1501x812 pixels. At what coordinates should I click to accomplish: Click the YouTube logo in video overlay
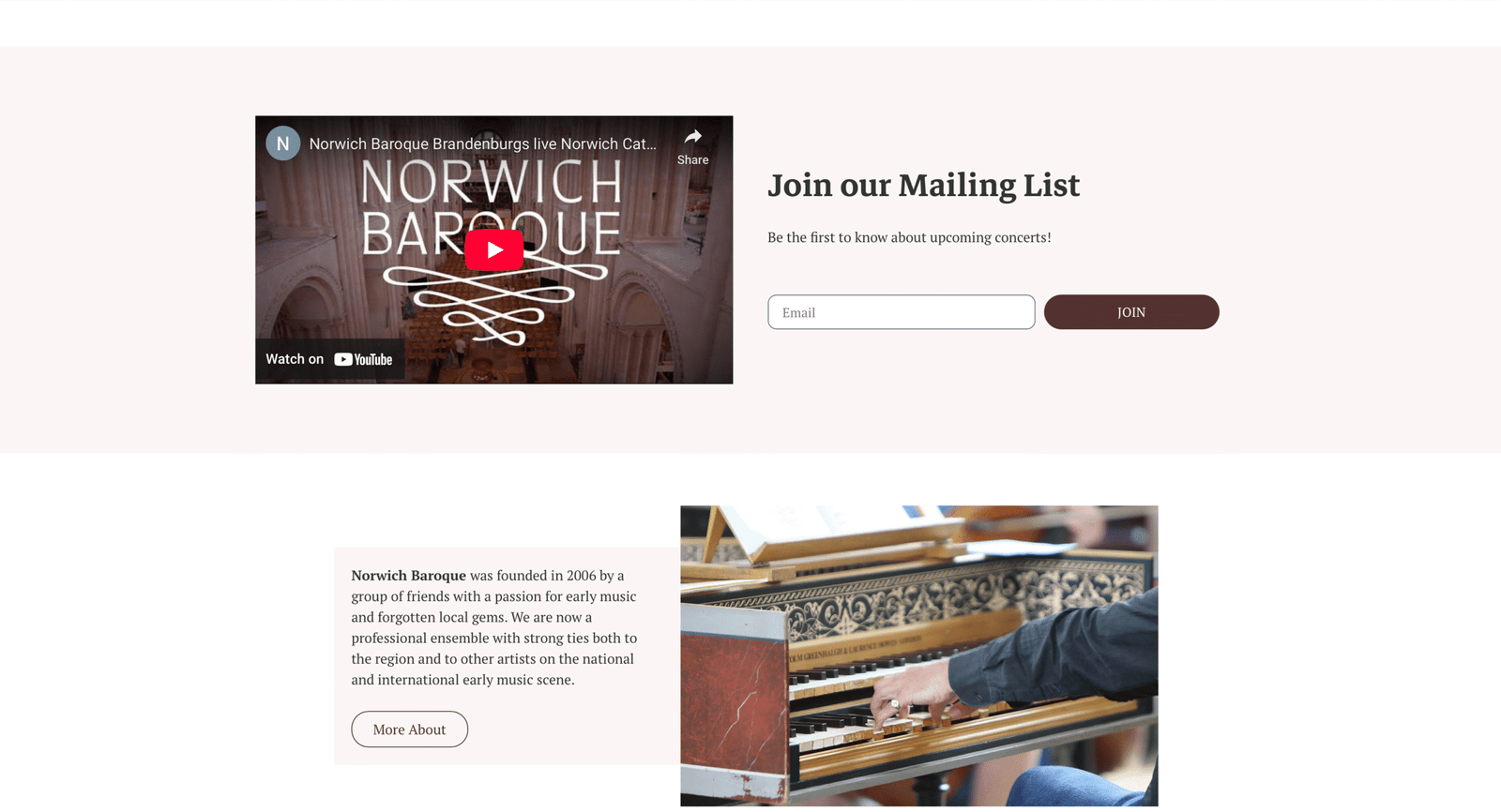tap(363, 359)
